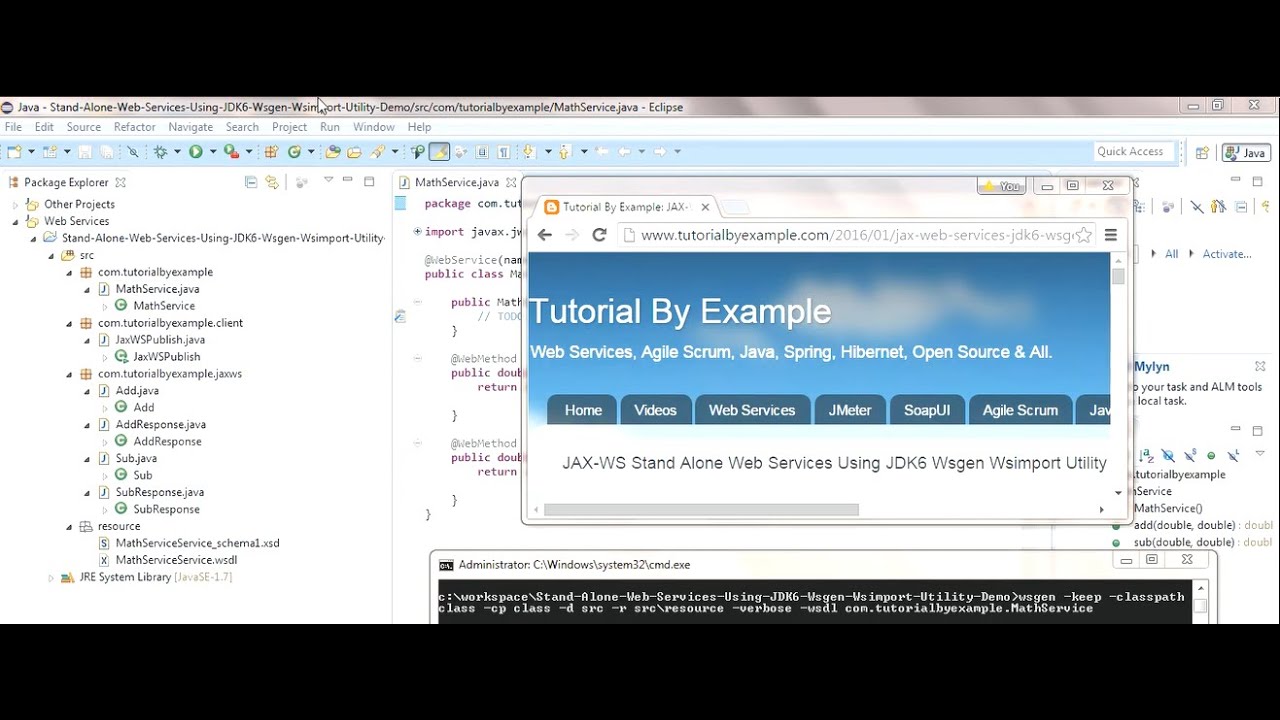Open the Window menu
1280x720 pixels.
pos(374,127)
